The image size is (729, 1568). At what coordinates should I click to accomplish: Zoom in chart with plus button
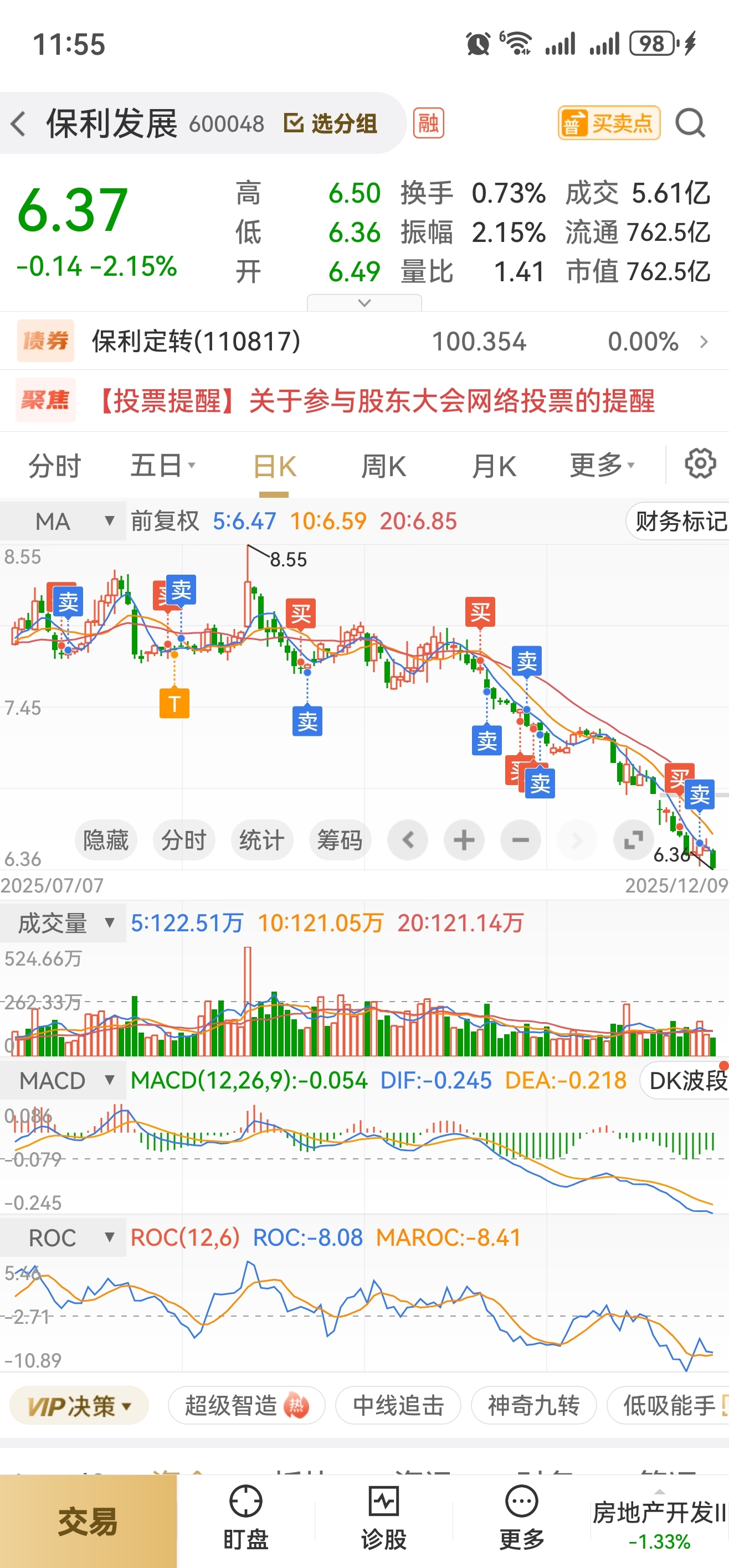pyautogui.click(x=464, y=840)
